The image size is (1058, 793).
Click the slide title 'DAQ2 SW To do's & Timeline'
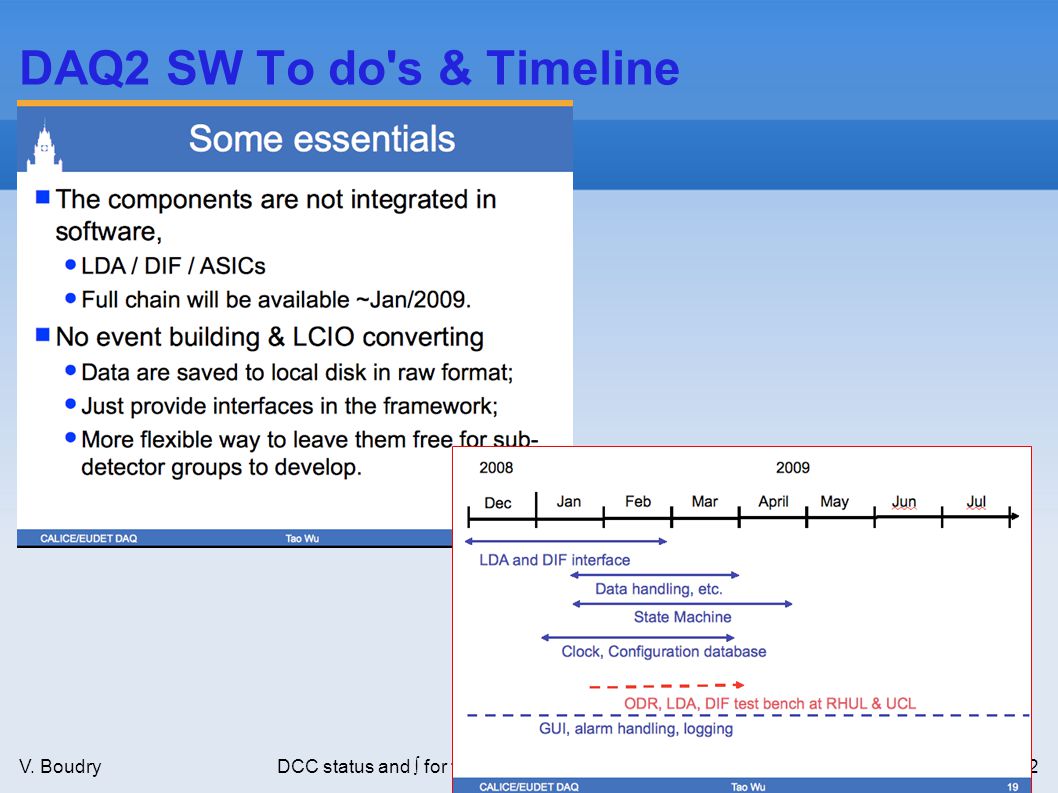coord(350,68)
